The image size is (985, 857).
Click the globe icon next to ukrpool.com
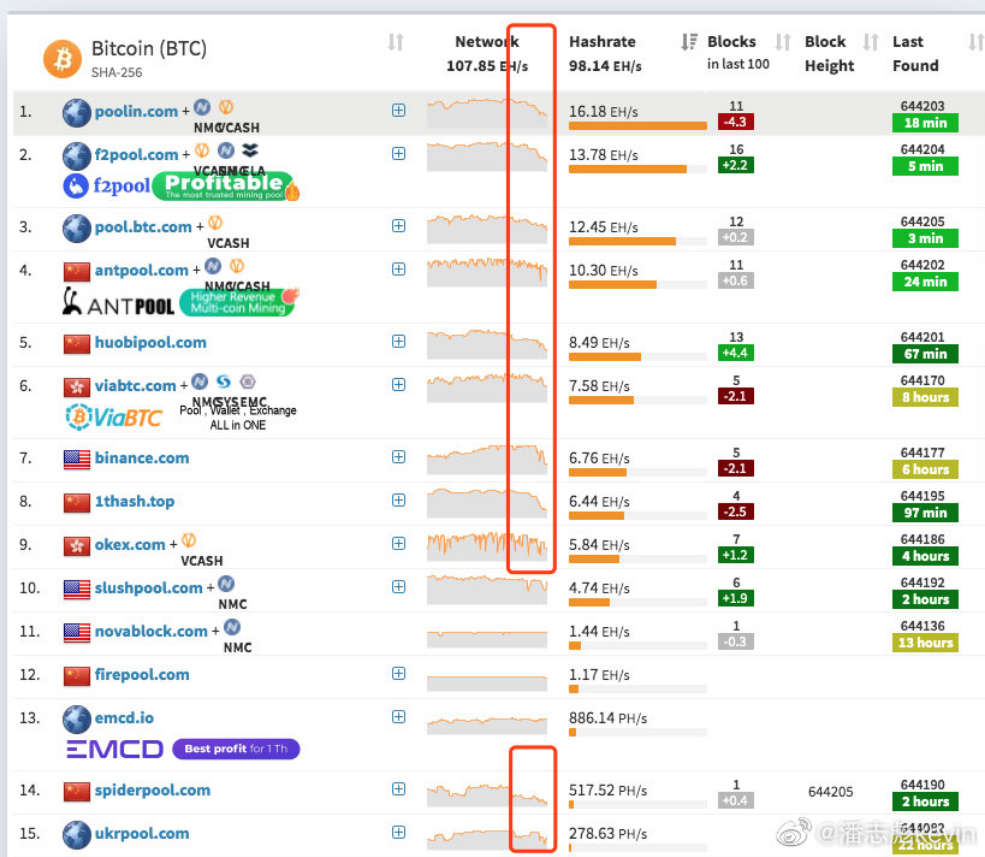coord(77,835)
